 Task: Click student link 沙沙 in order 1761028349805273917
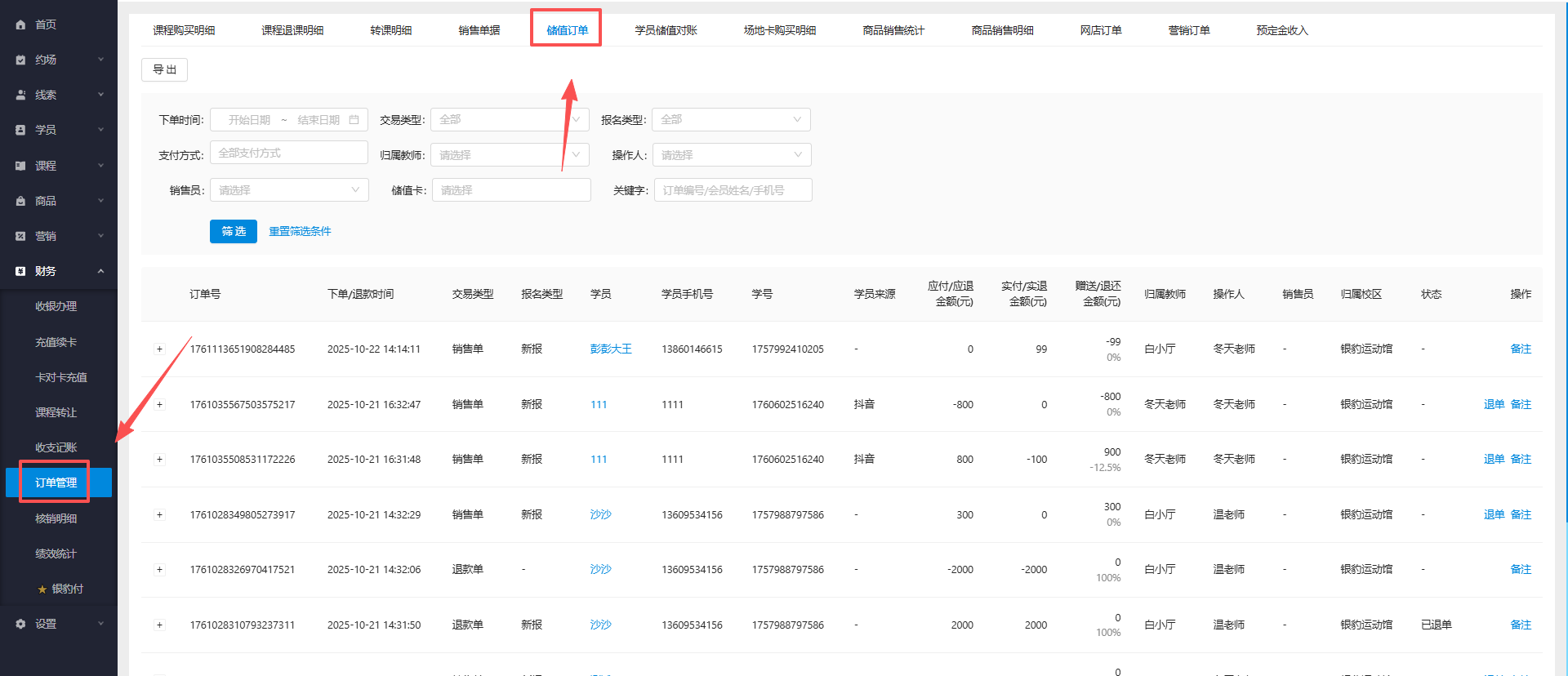(600, 514)
